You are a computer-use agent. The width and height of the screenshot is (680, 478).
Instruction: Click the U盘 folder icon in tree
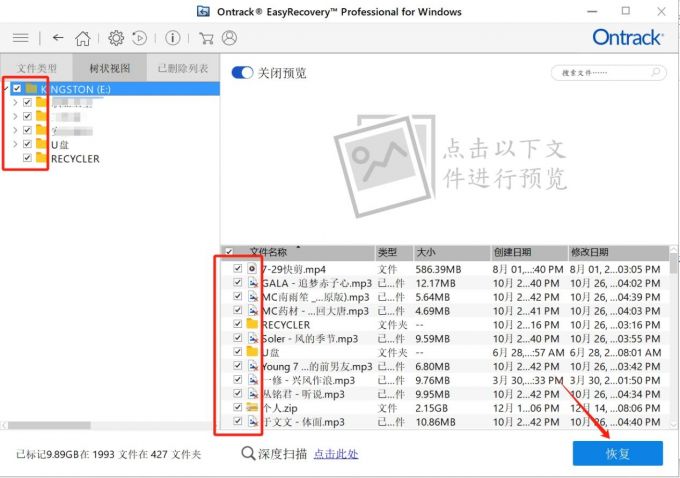point(41,144)
